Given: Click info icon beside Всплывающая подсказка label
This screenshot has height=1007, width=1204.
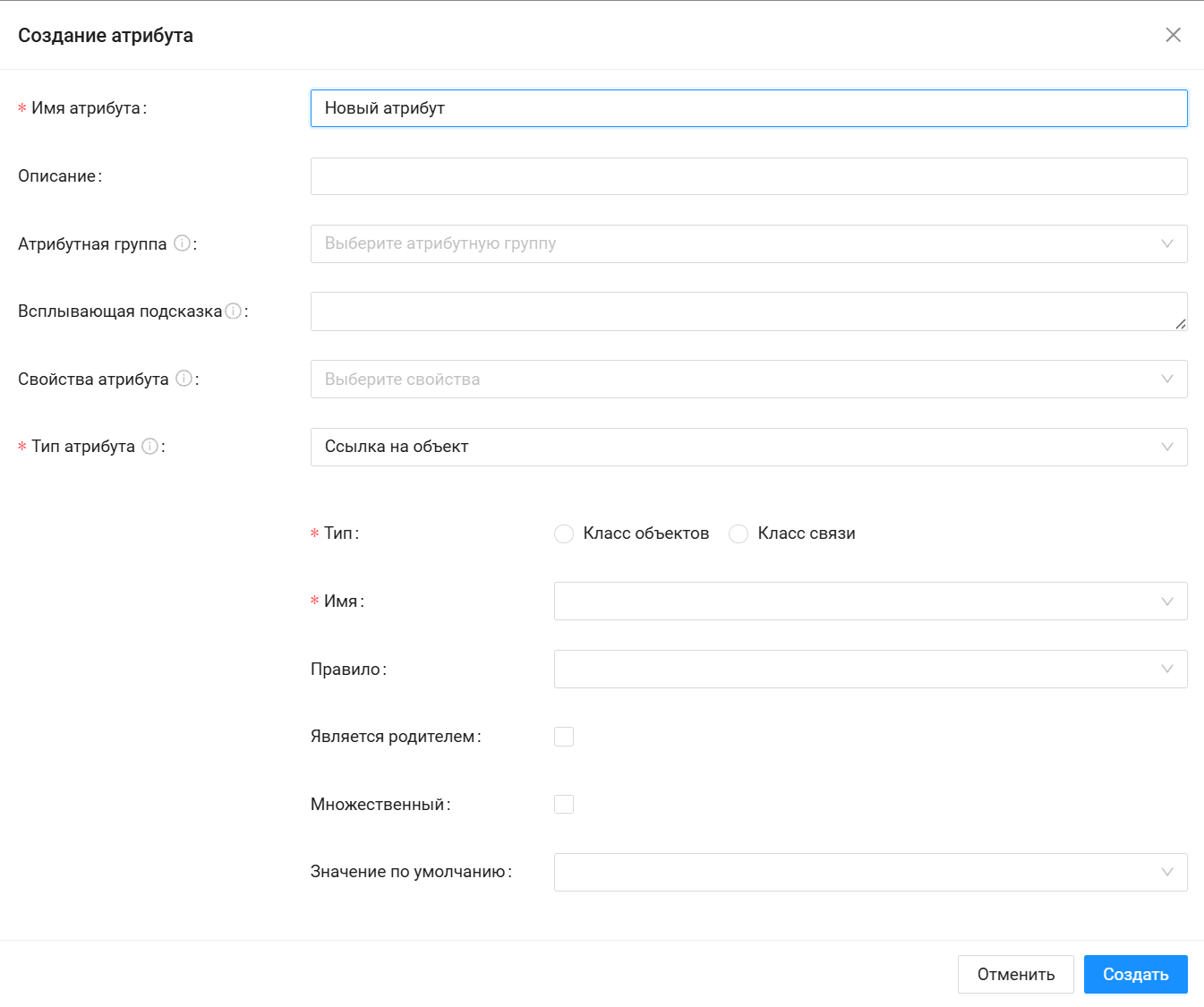Looking at the screenshot, I should [x=234, y=311].
